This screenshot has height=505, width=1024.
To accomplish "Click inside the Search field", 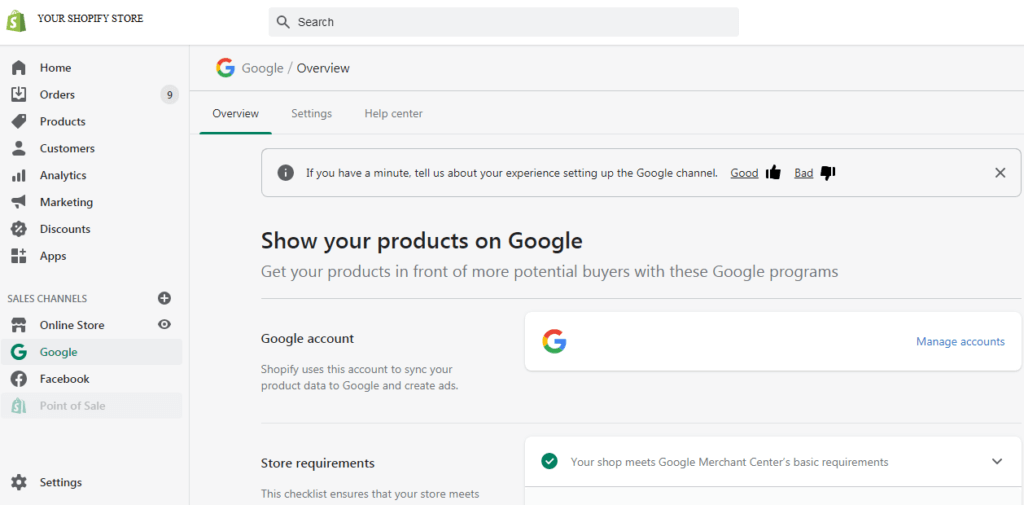I will click(x=504, y=22).
